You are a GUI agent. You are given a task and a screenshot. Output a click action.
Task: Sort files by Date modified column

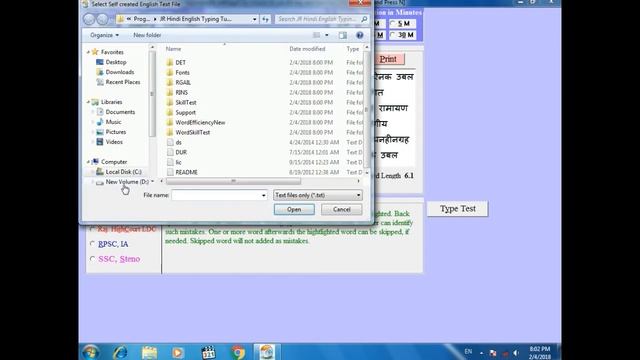pos(307,49)
